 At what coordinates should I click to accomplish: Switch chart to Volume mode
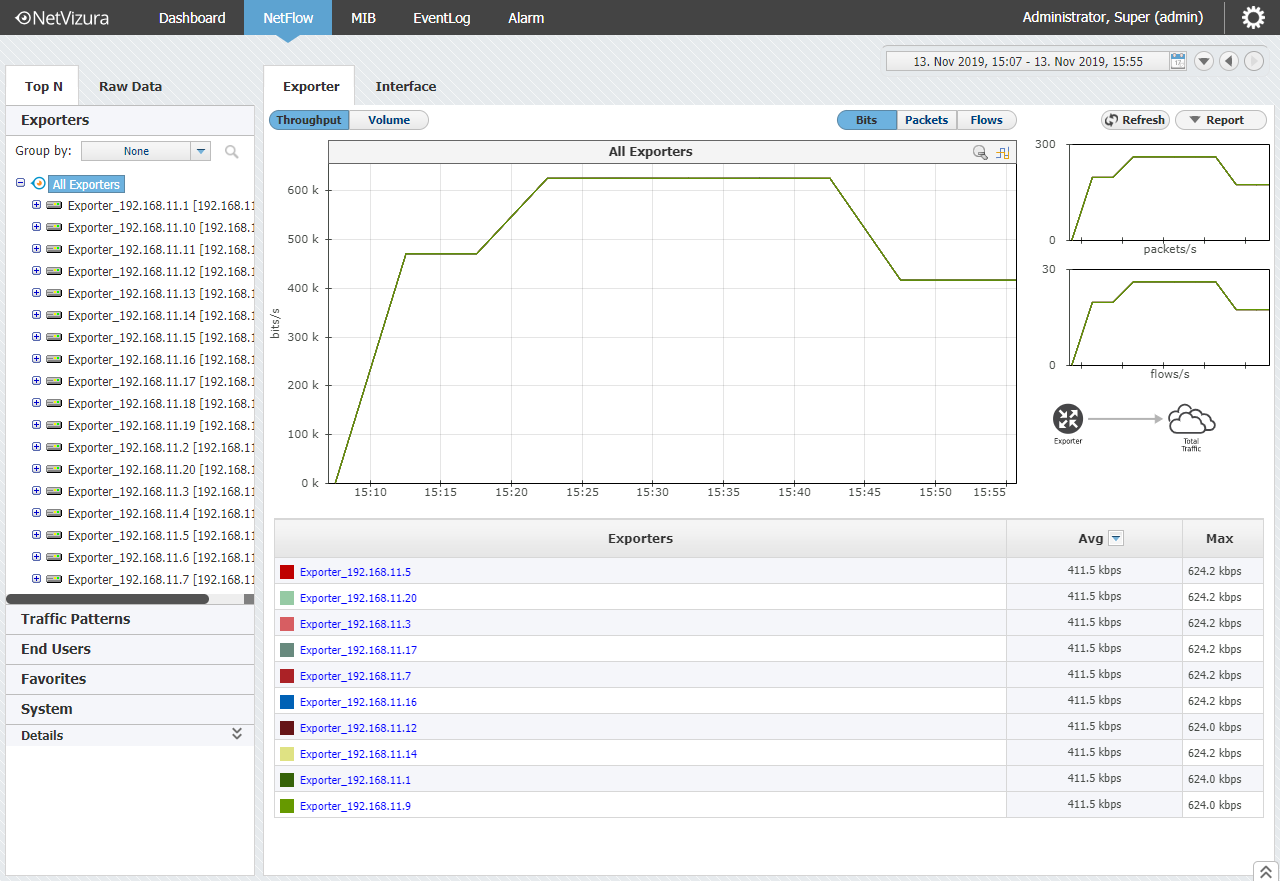point(389,120)
